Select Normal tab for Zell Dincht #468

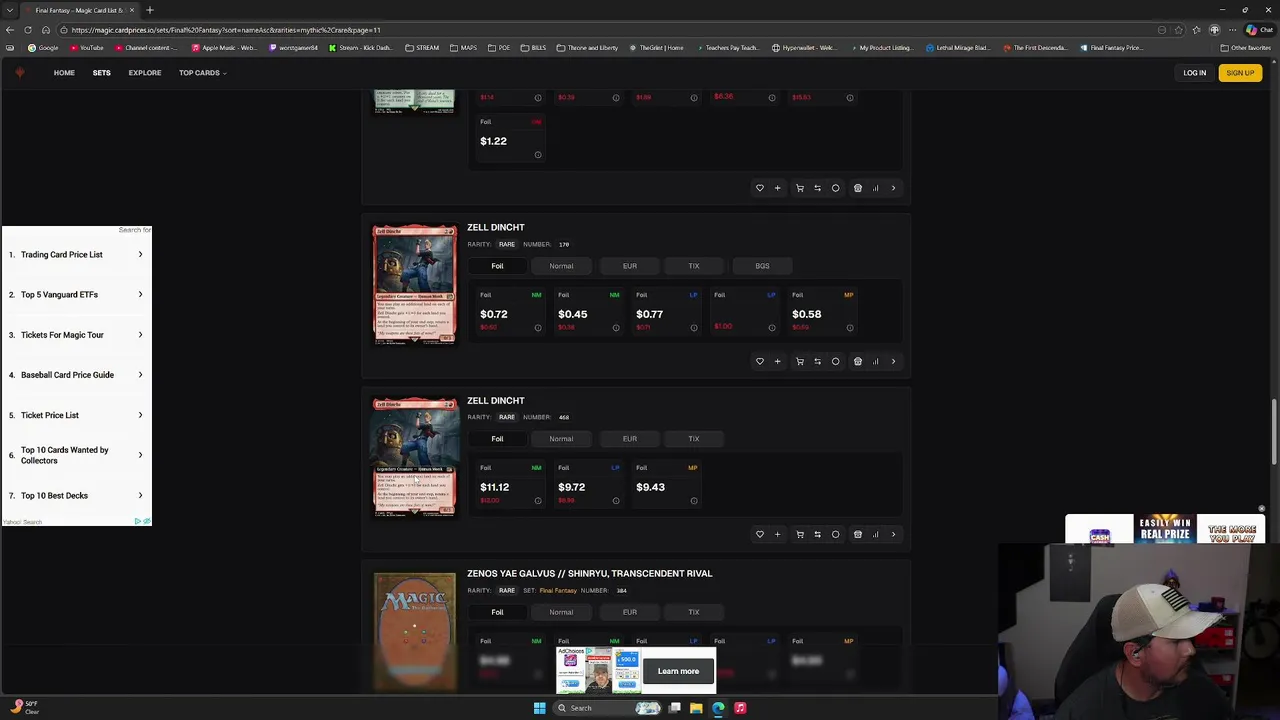coord(561,439)
